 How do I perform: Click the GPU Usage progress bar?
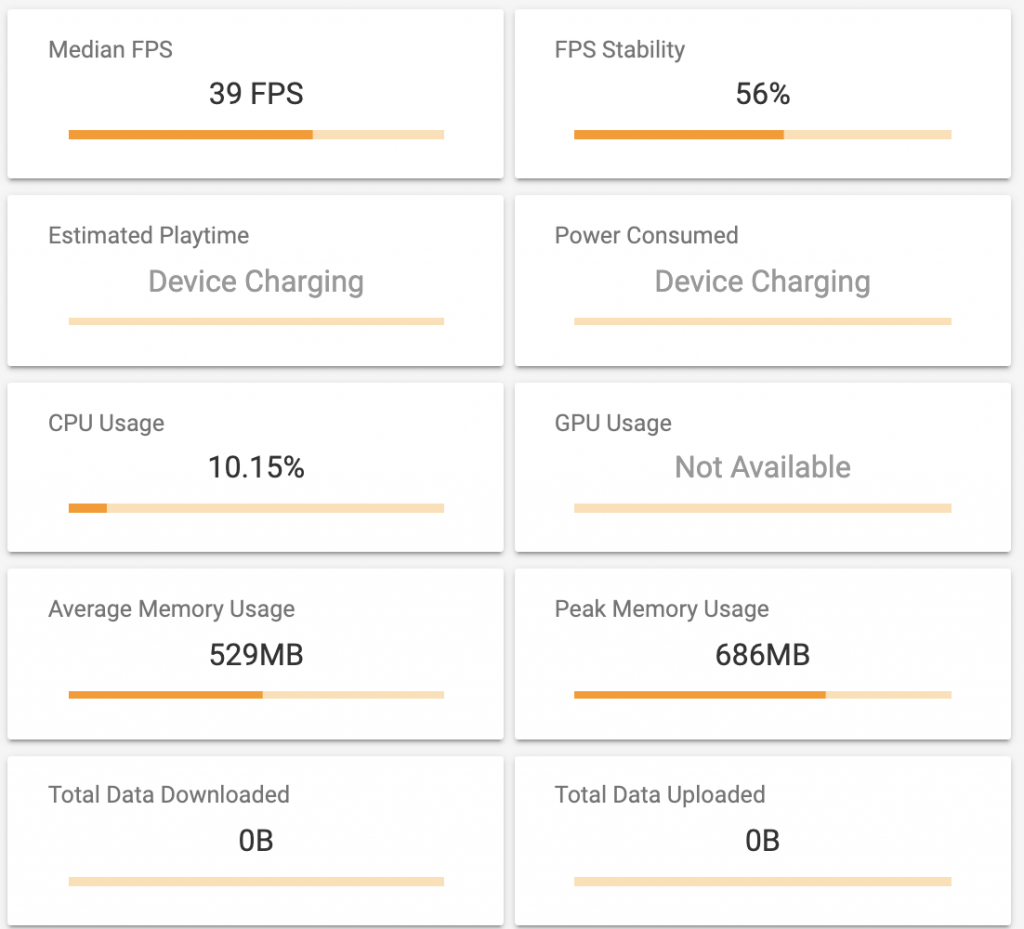762,508
